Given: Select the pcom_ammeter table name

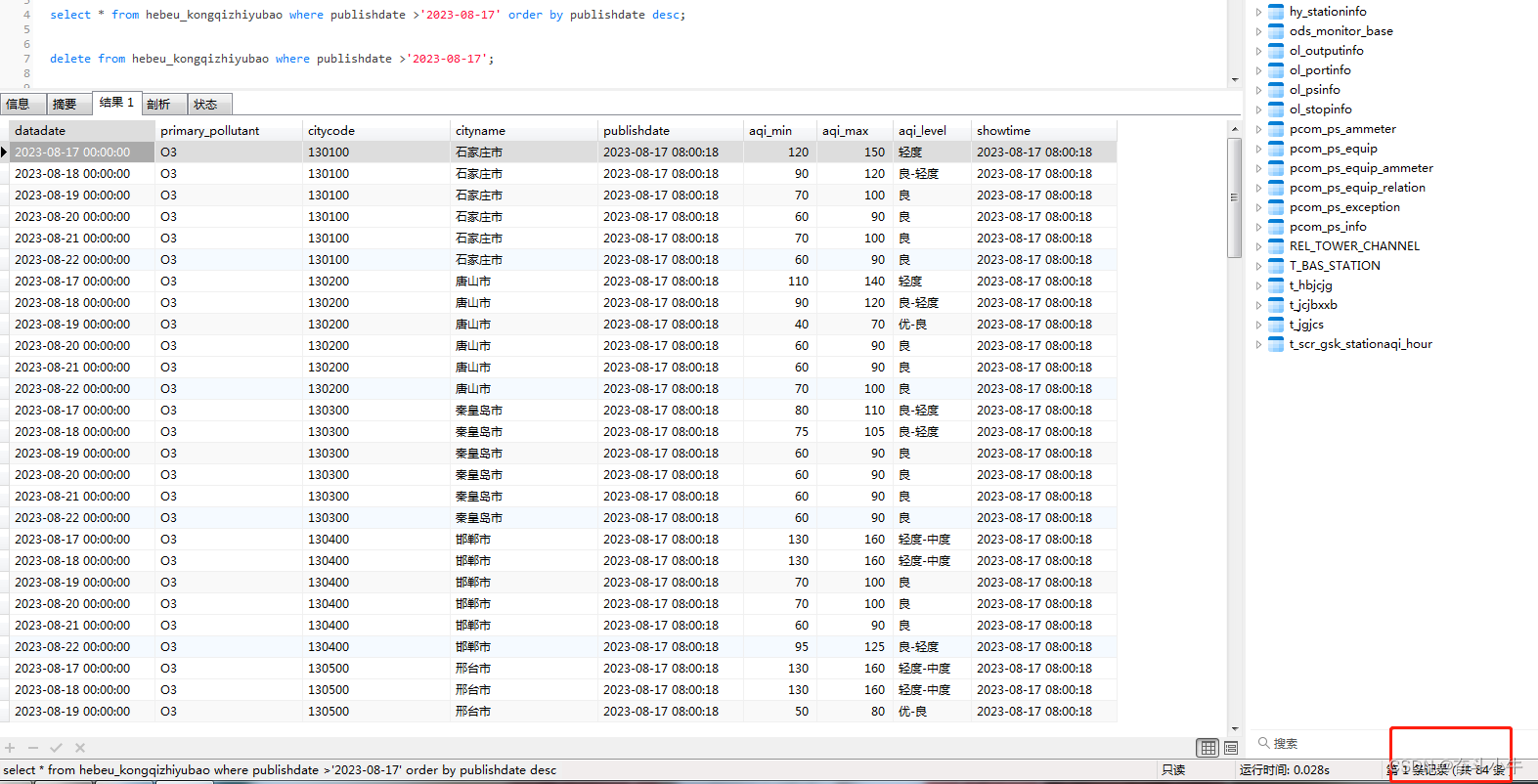Looking at the screenshot, I should pos(1342,129).
